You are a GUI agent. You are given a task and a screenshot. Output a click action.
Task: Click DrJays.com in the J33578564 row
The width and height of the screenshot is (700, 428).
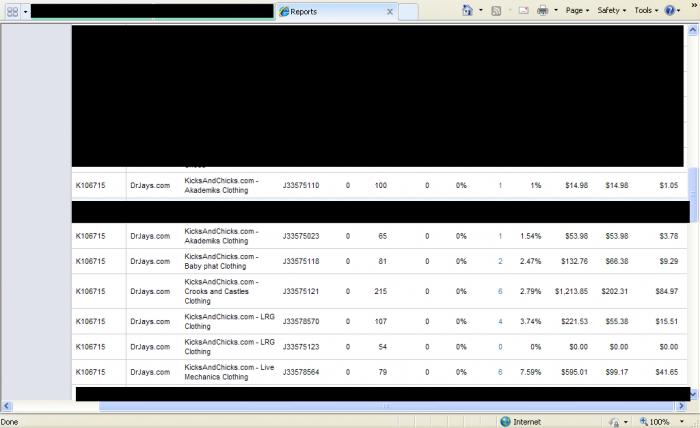click(x=150, y=372)
